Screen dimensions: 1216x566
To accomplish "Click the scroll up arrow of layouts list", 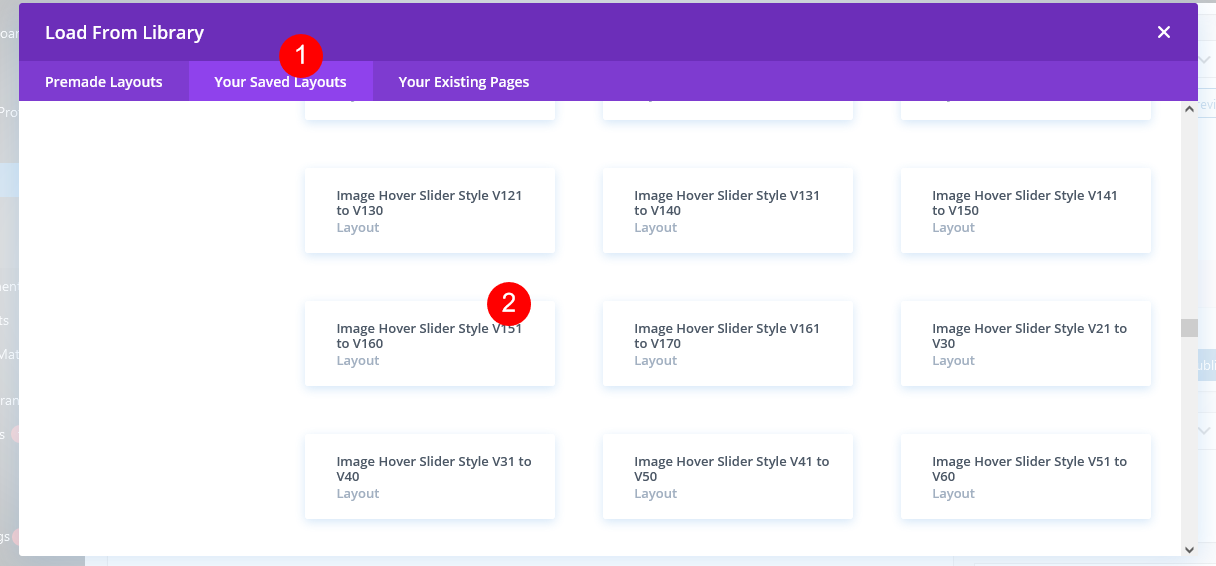I will point(1189,109).
